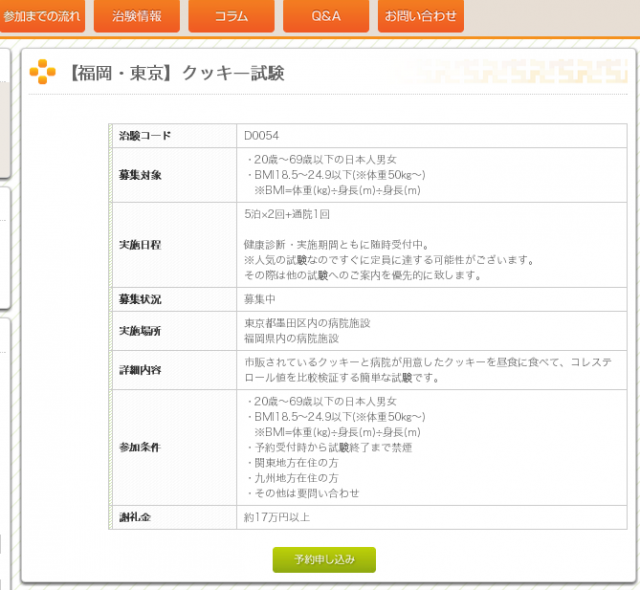Click the 詳細内容 row label

pos(140,370)
